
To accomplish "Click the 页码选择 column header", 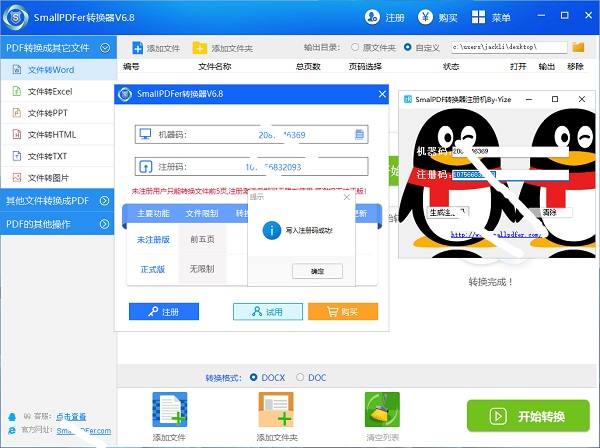I will (365, 66).
